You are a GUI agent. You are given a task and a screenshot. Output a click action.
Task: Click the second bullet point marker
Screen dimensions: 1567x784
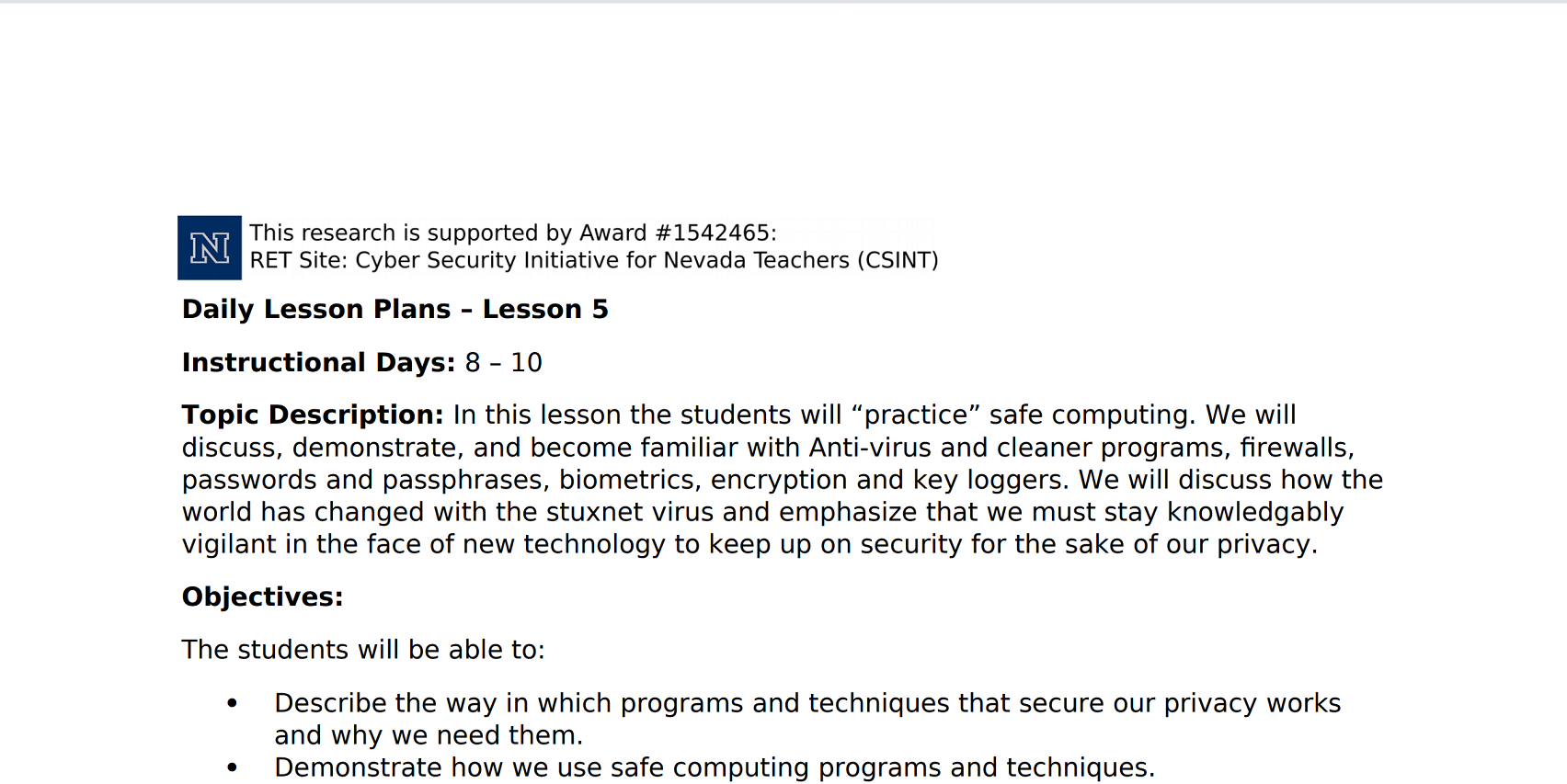pos(232,767)
